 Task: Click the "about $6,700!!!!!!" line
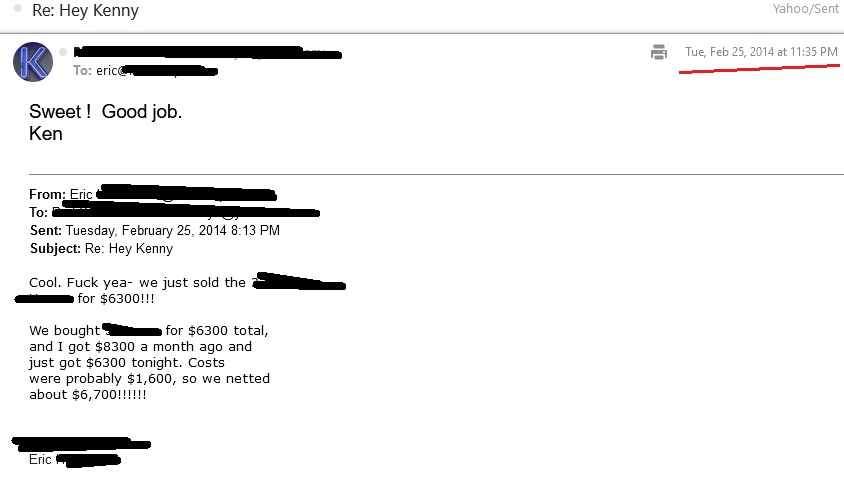click(88, 394)
